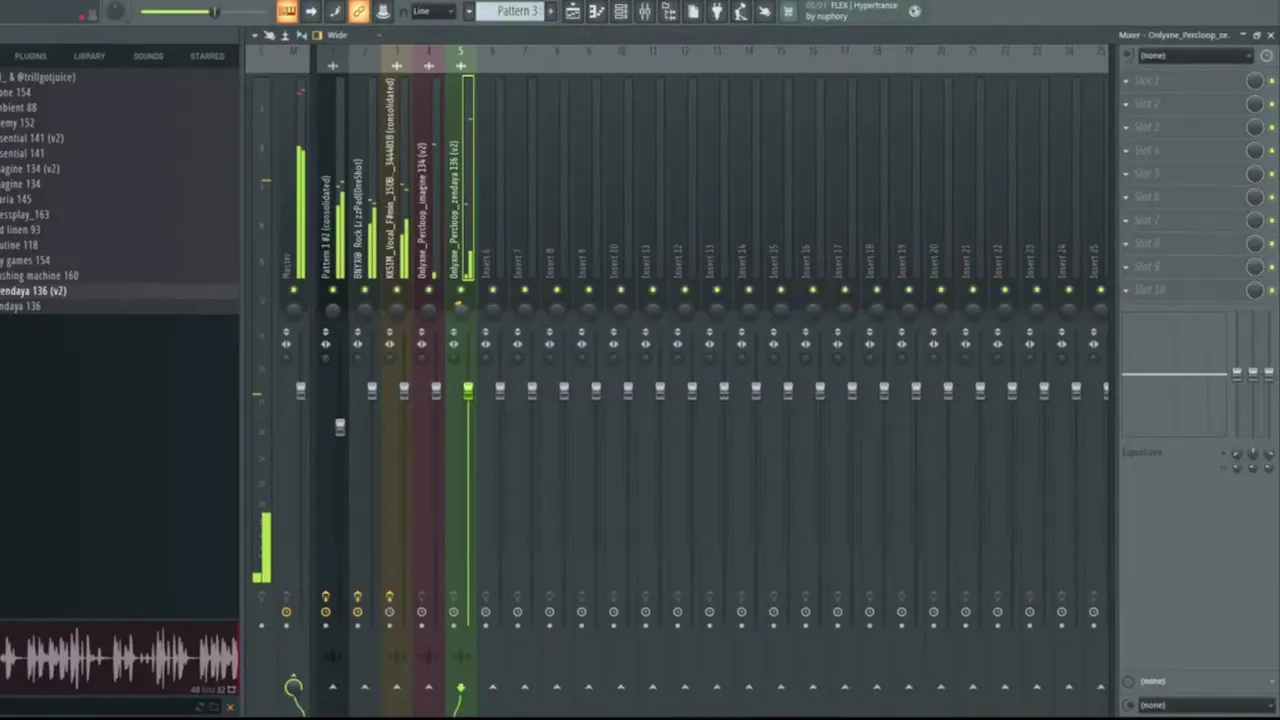Image resolution: width=1280 pixels, height=720 pixels.
Task: Open the mixer options arrow menu
Action: [x=254, y=35]
